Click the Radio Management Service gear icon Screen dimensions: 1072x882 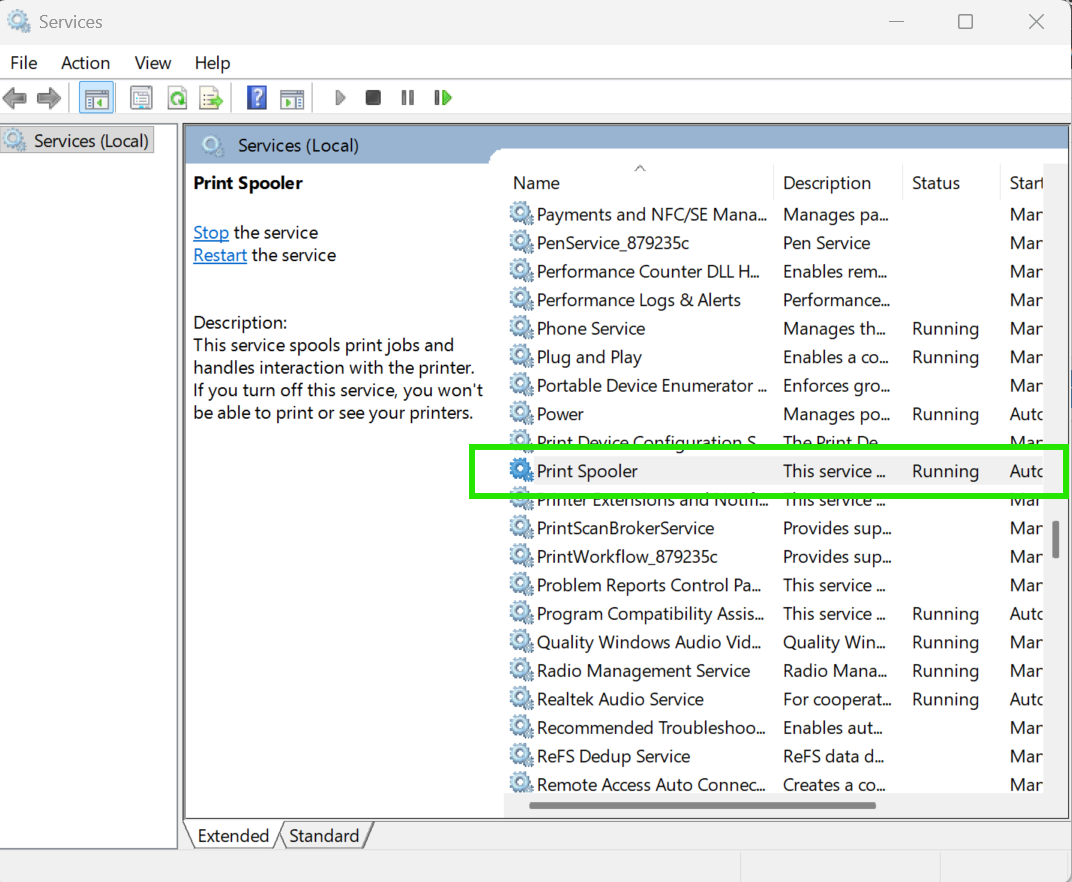521,669
